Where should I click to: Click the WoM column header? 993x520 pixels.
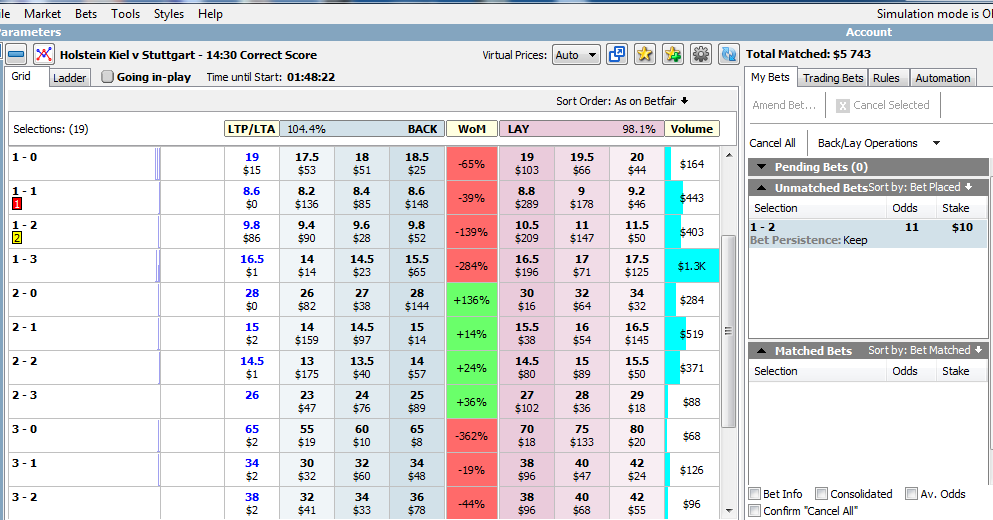click(472, 129)
